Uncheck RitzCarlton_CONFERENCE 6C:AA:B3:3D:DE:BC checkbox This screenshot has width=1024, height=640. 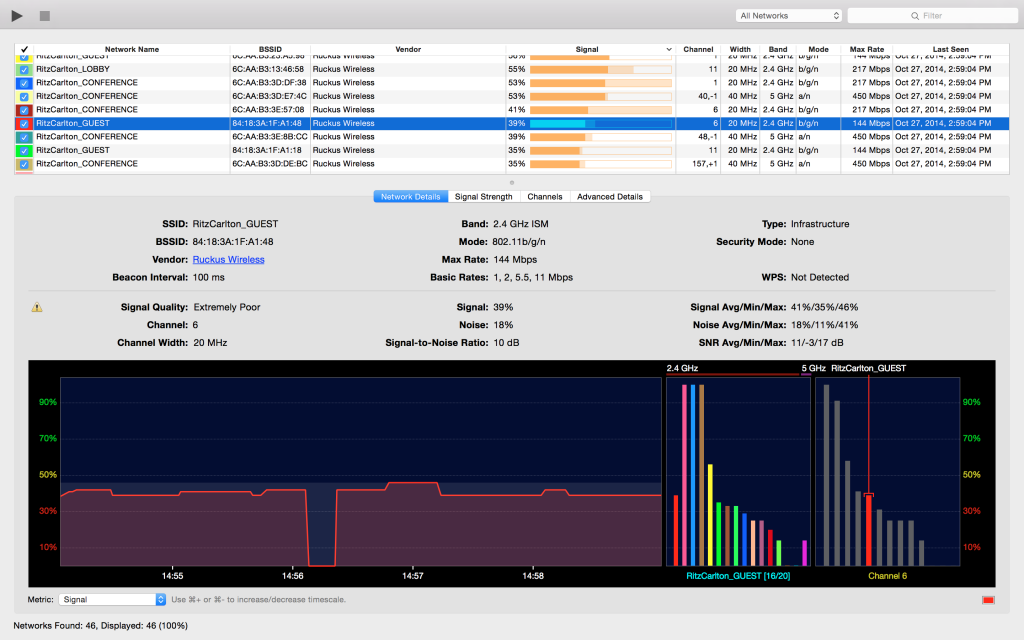pyautogui.click(x=24, y=164)
